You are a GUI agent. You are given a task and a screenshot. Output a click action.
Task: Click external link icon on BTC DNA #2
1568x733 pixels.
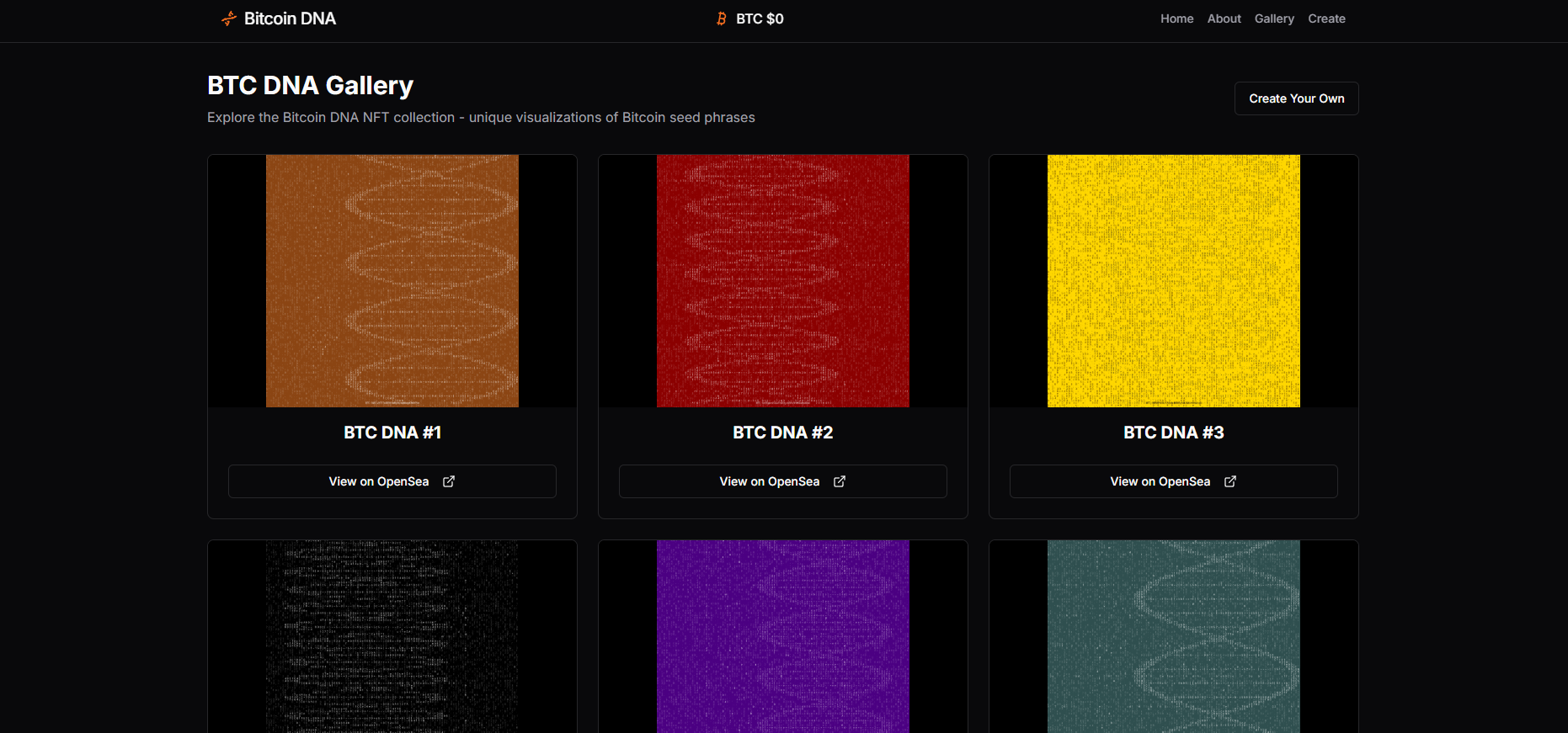840,481
